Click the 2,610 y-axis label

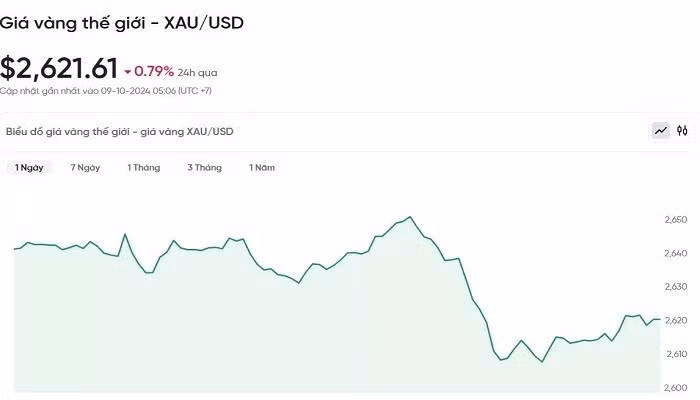pyautogui.click(x=676, y=354)
